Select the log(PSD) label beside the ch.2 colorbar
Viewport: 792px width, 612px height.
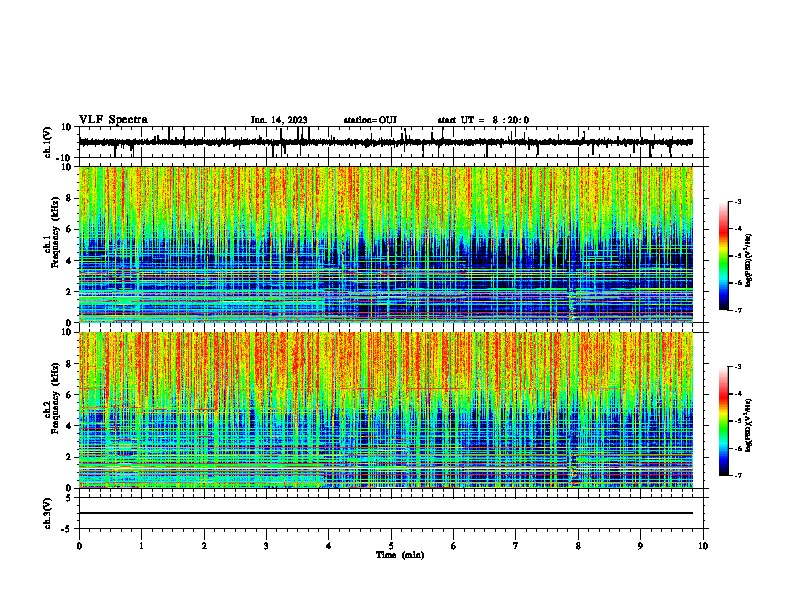tap(749, 425)
